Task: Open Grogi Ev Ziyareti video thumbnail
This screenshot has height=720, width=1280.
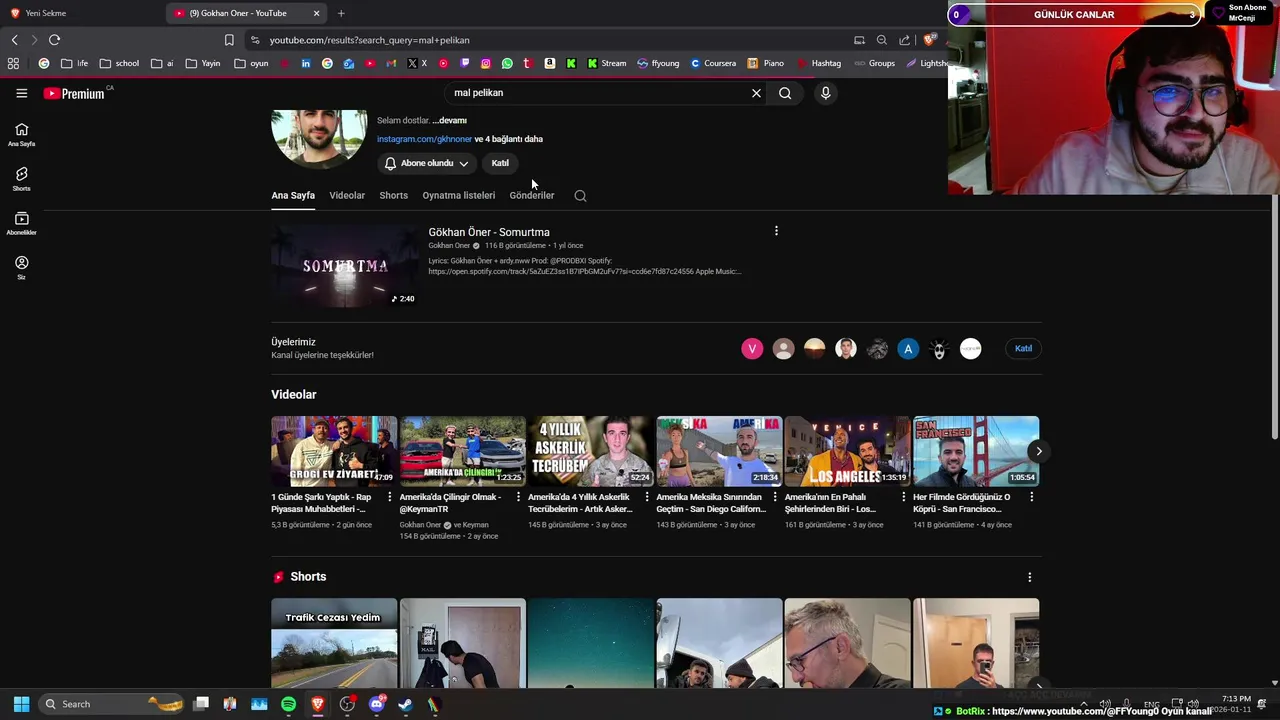Action: click(334, 451)
